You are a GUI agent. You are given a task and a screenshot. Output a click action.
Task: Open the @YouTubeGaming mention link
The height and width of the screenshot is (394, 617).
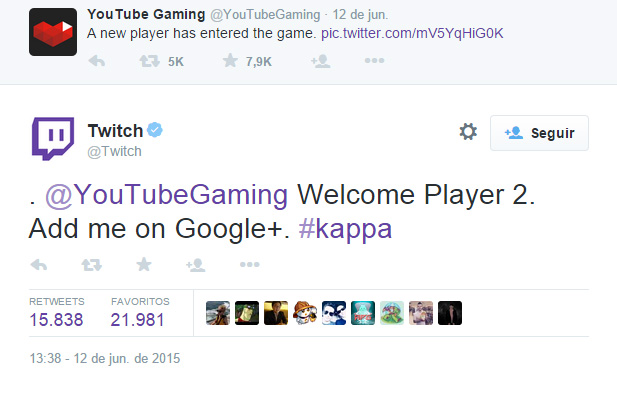(x=166, y=195)
